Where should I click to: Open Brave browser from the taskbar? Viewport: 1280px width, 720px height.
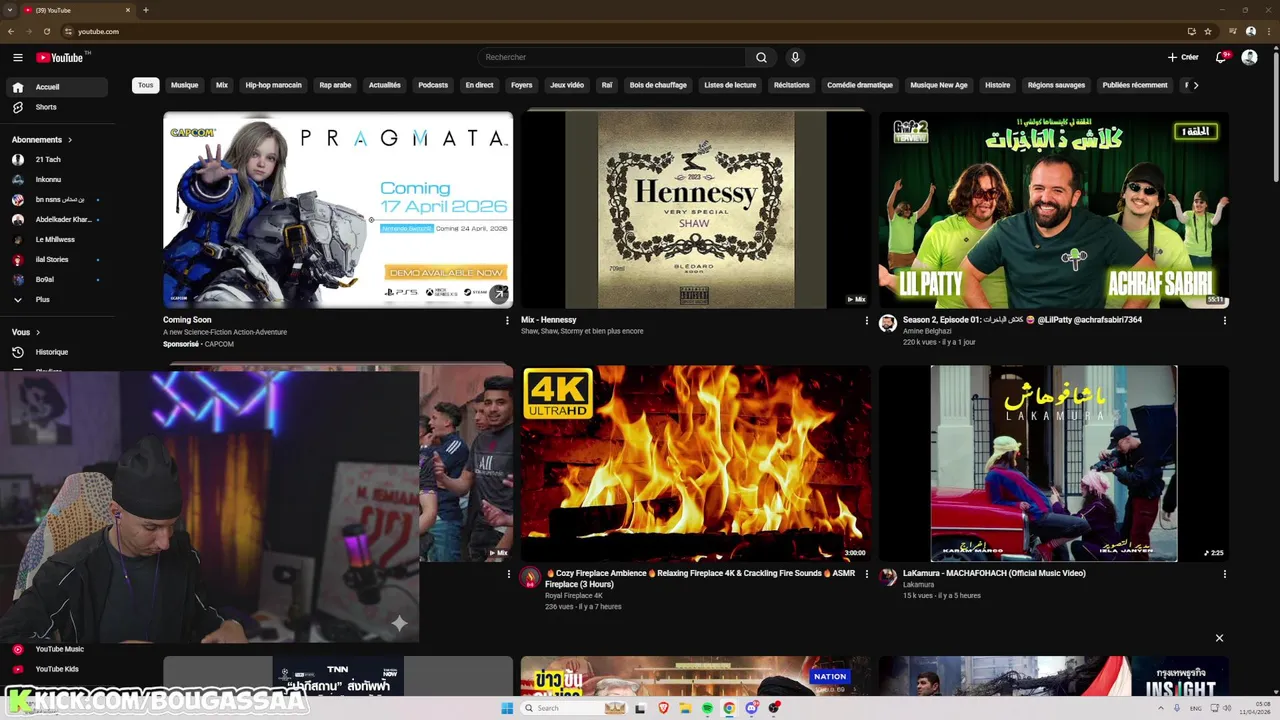[663, 708]
